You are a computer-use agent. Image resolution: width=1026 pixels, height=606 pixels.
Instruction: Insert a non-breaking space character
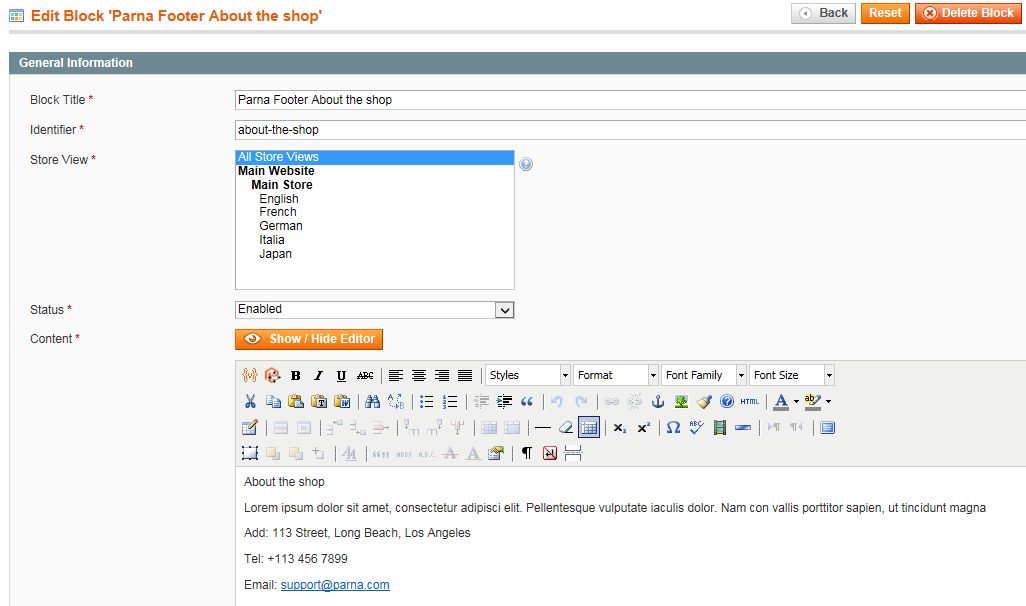tap(550, 453)
